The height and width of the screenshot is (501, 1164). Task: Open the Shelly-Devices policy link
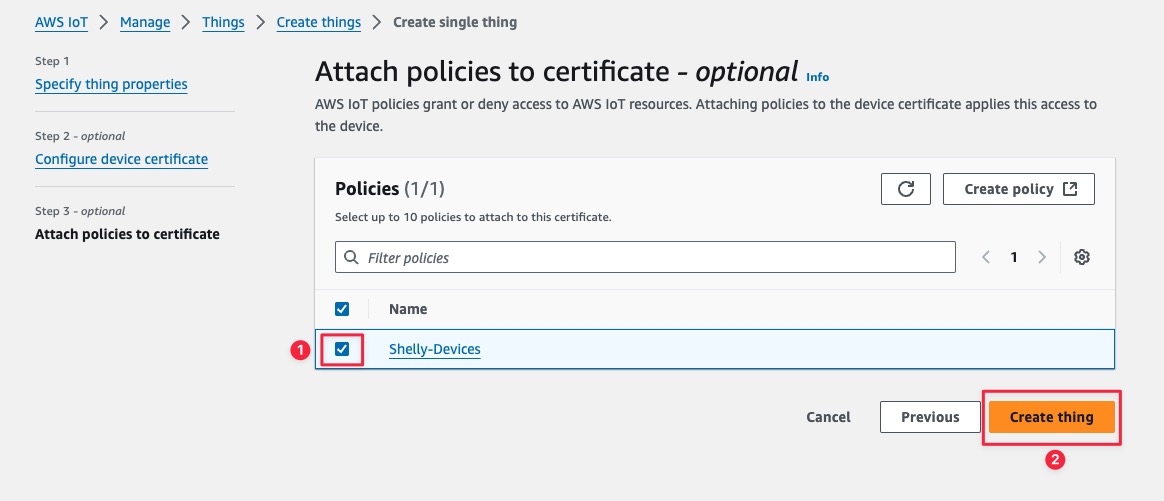click(x=434, y=350)
